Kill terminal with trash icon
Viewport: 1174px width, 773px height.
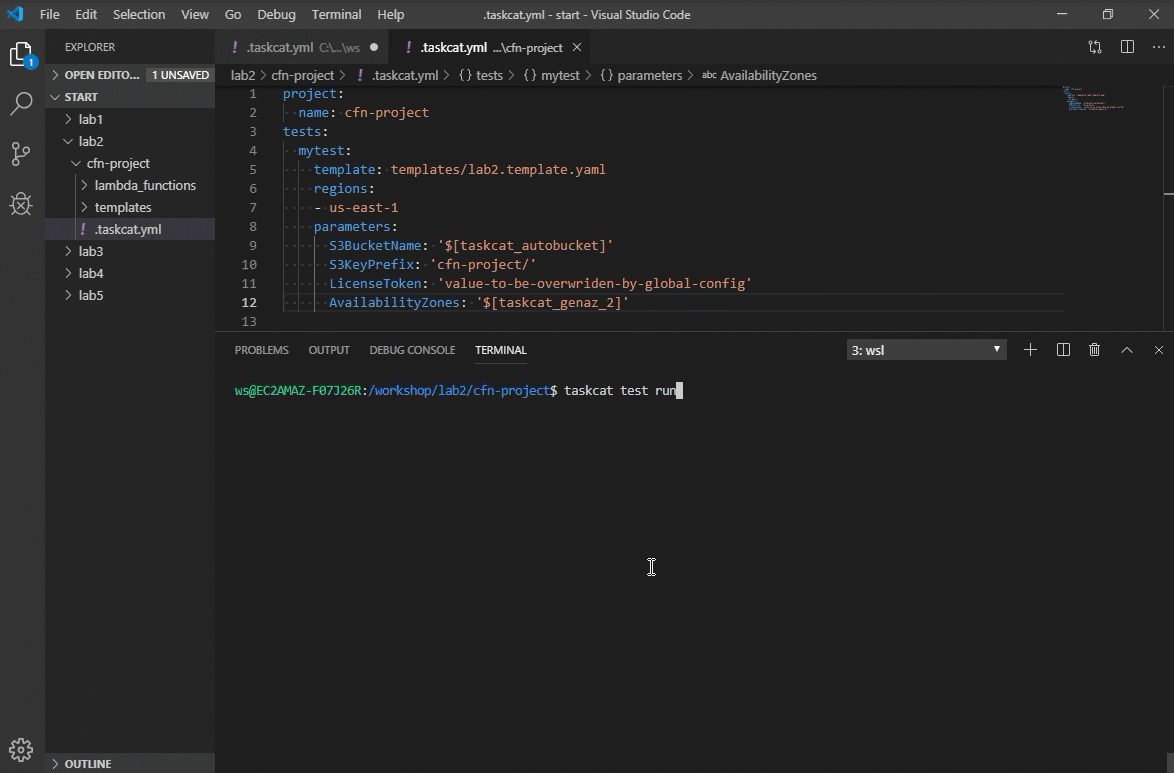1095,350
